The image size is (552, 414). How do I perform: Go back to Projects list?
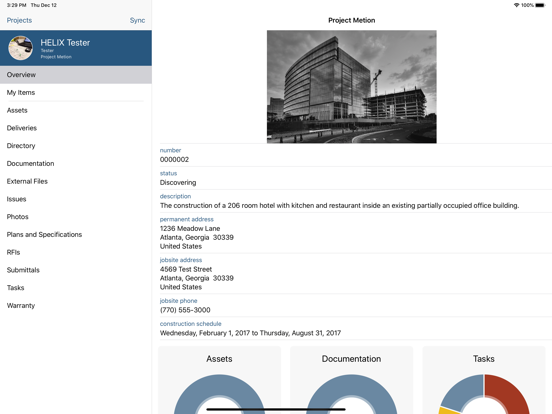(19, 20)
